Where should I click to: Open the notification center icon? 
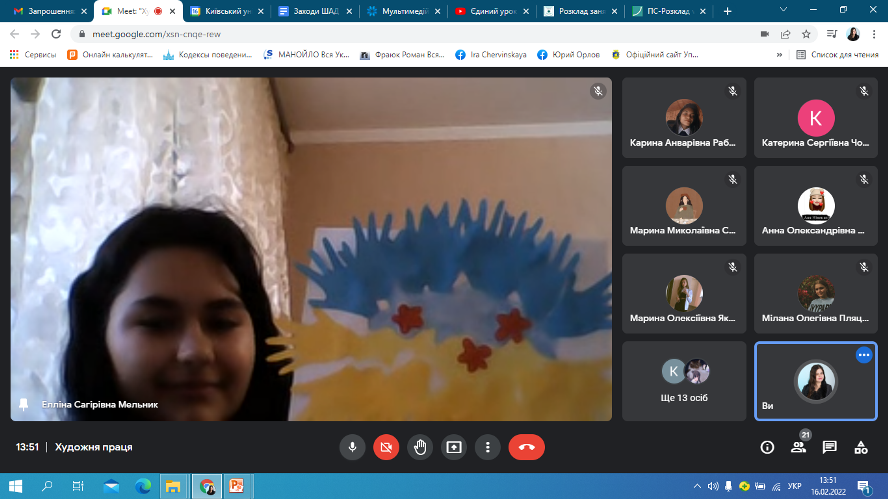point(864,486)
